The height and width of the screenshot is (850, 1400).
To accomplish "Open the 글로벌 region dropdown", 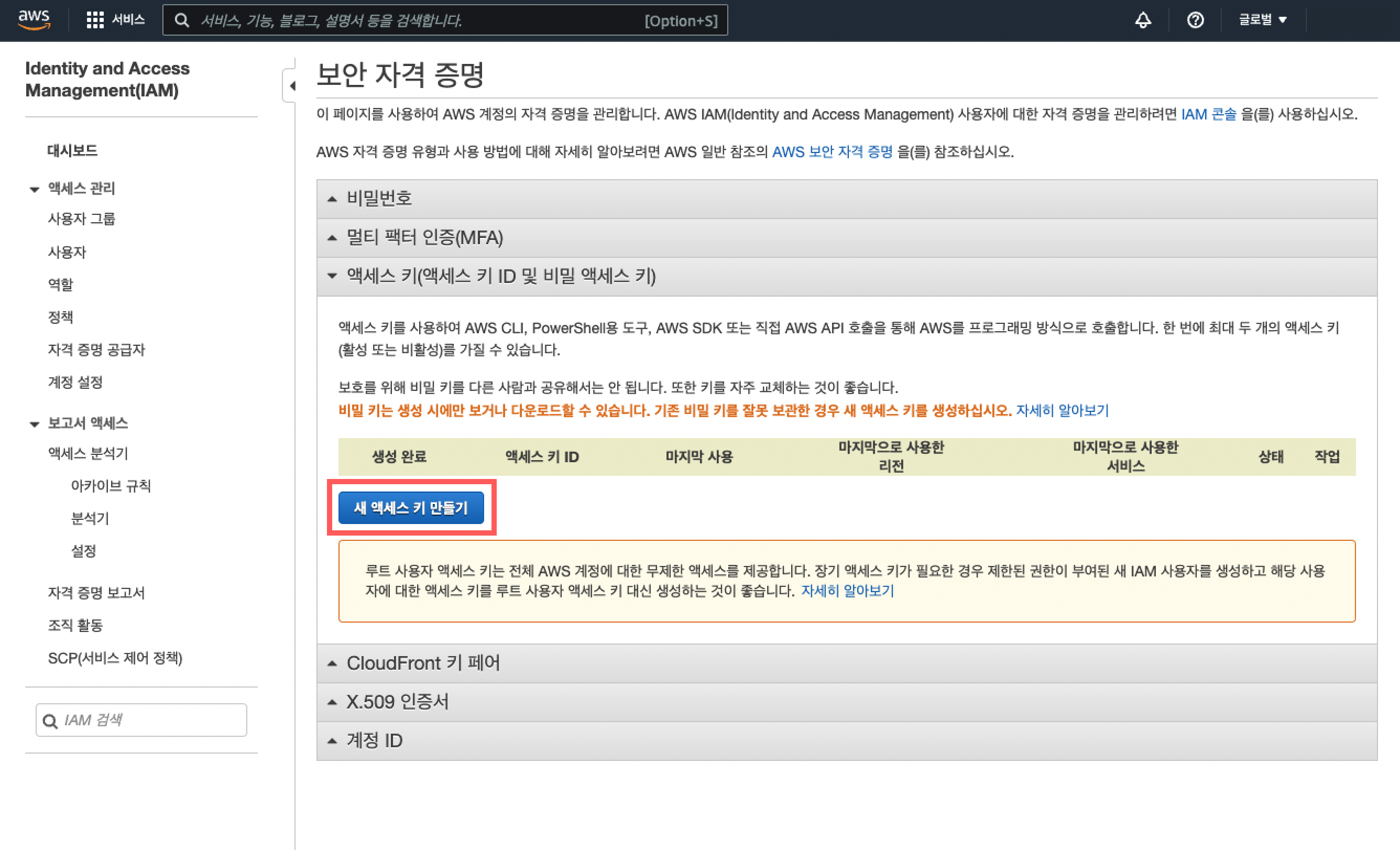I will pyautogui.click(x=1263, y=20).
